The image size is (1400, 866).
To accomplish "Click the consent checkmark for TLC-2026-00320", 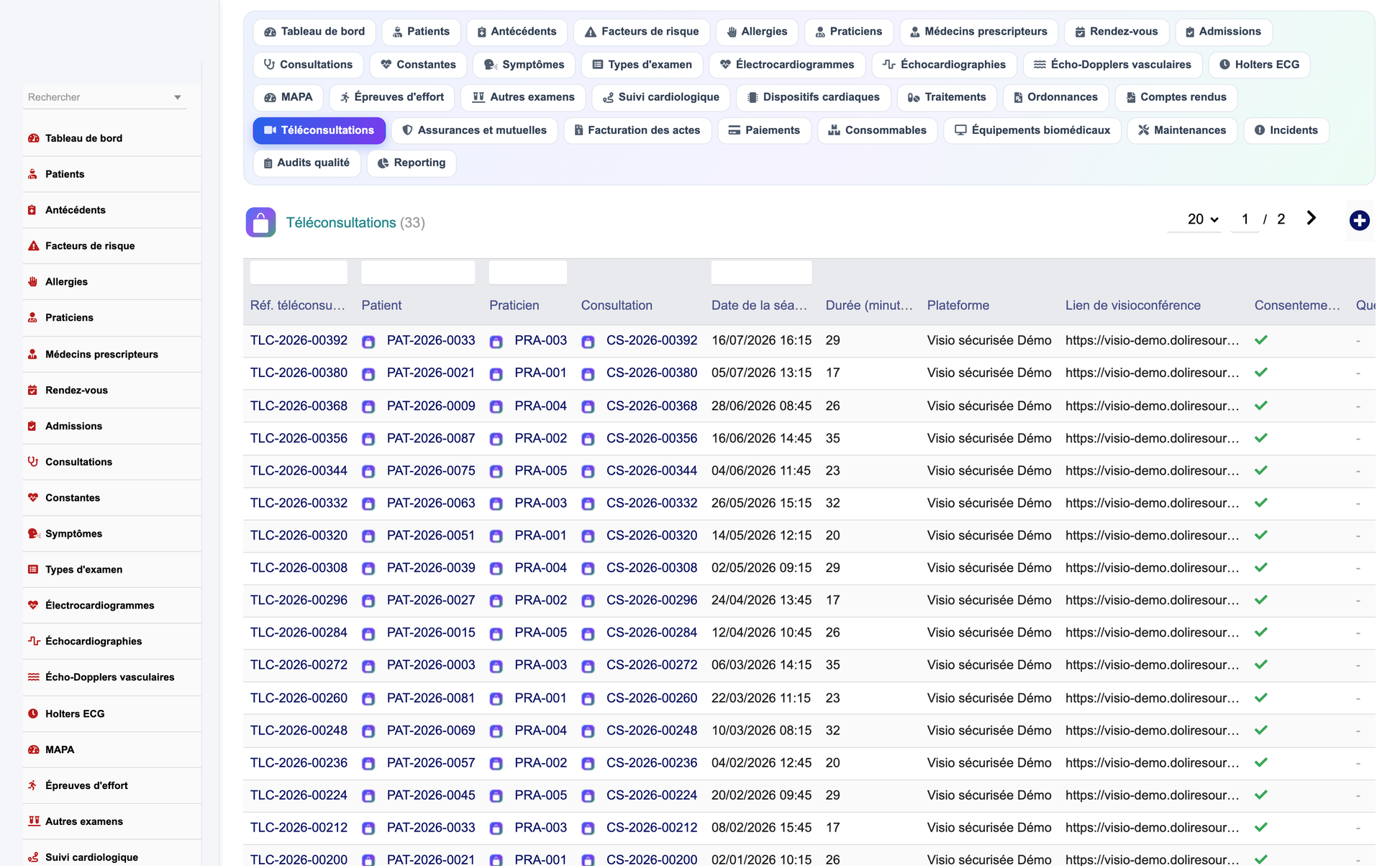I will tap(1261, 535).
